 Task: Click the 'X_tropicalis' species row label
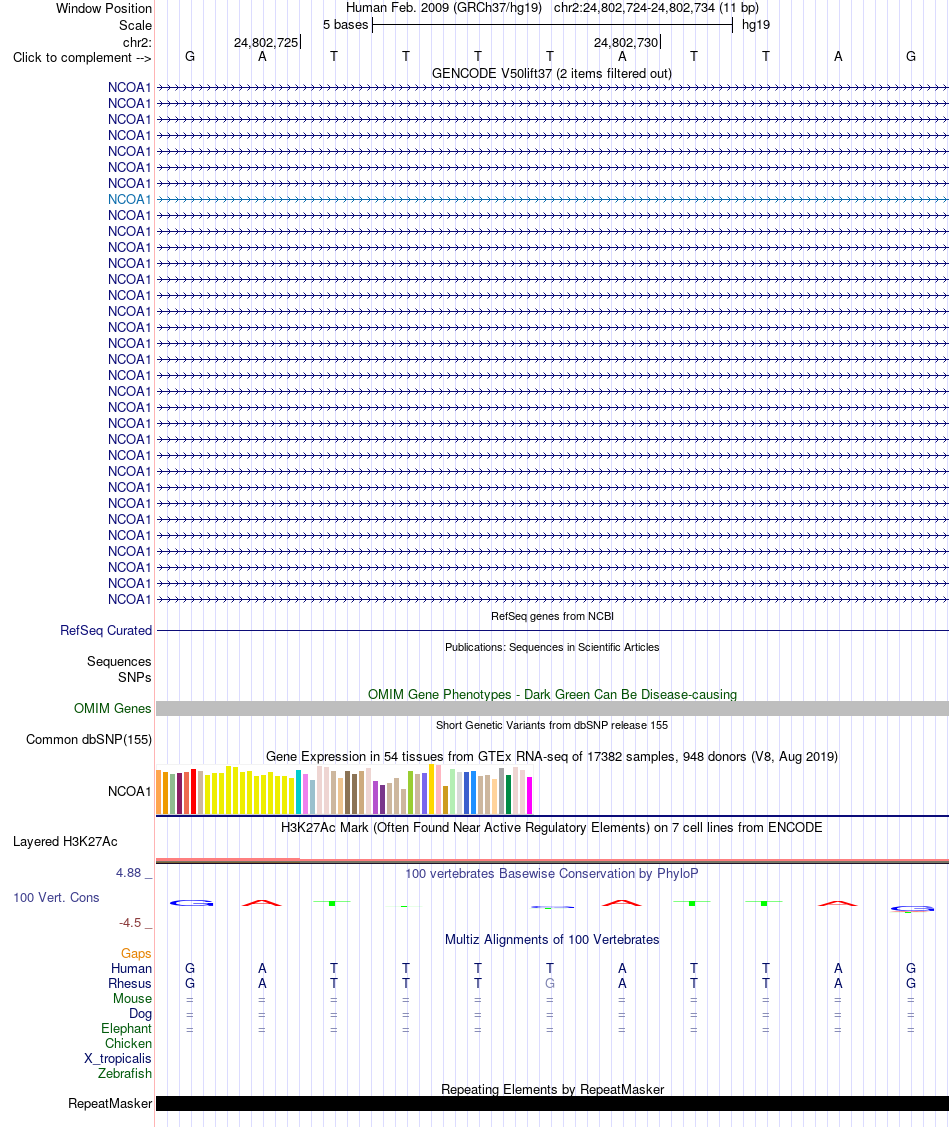[x=118, y=1059]
